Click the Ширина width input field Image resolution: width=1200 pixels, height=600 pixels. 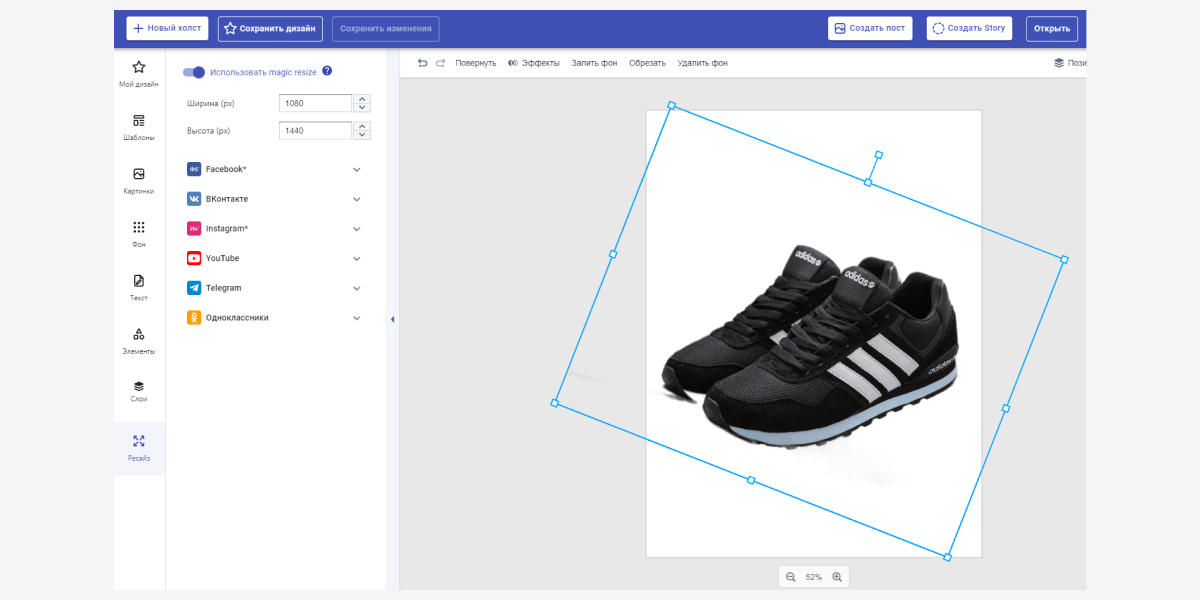coord(315,103)
